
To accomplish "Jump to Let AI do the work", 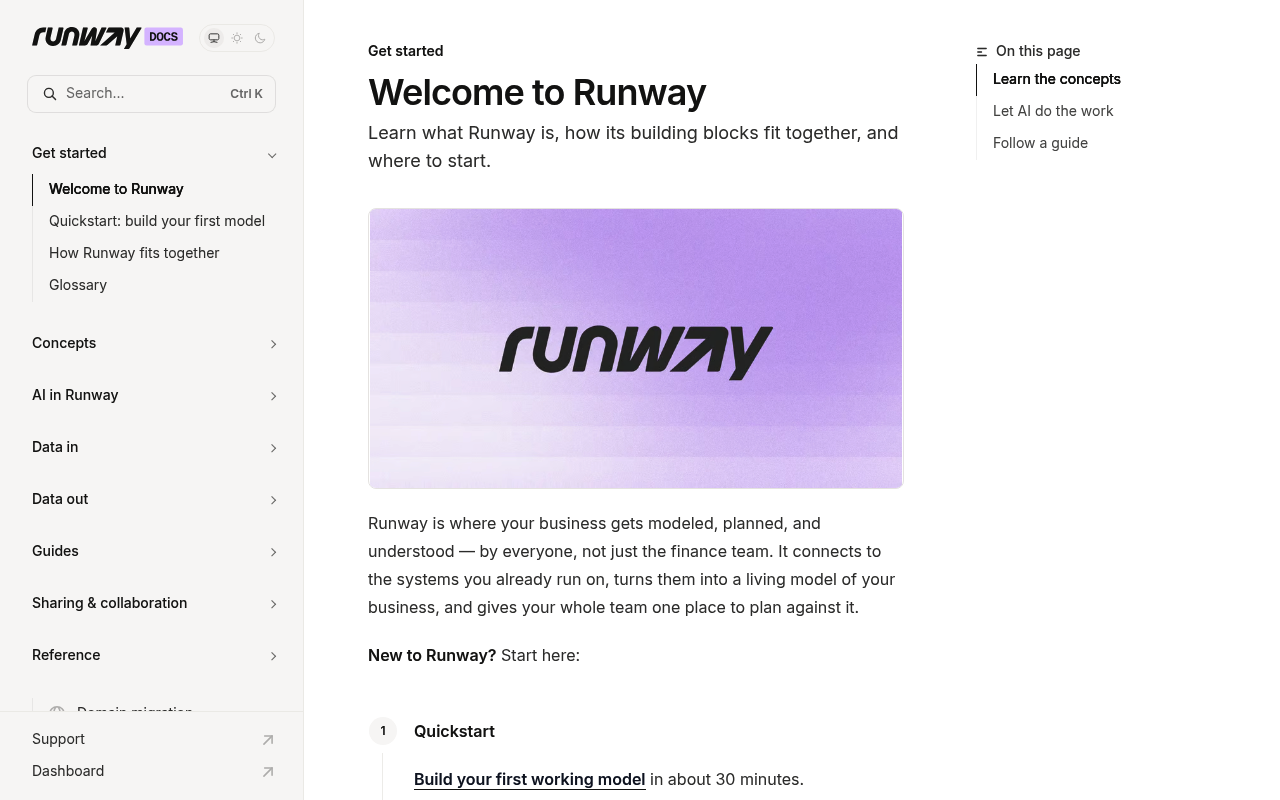I will click(x=1053, y=111).
